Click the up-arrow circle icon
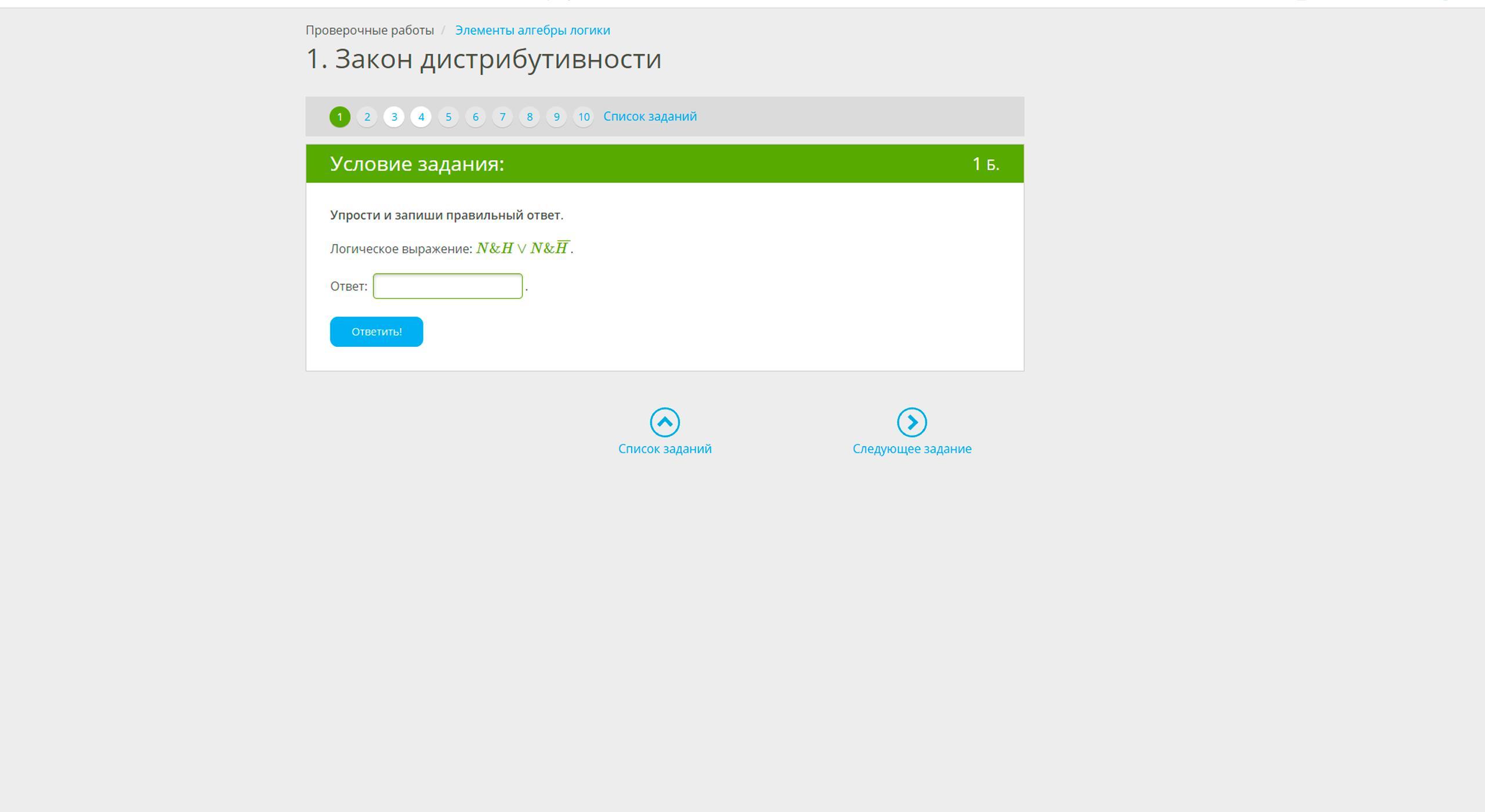The height and width of the screenshot is (812, 1485). coord(665,422)
